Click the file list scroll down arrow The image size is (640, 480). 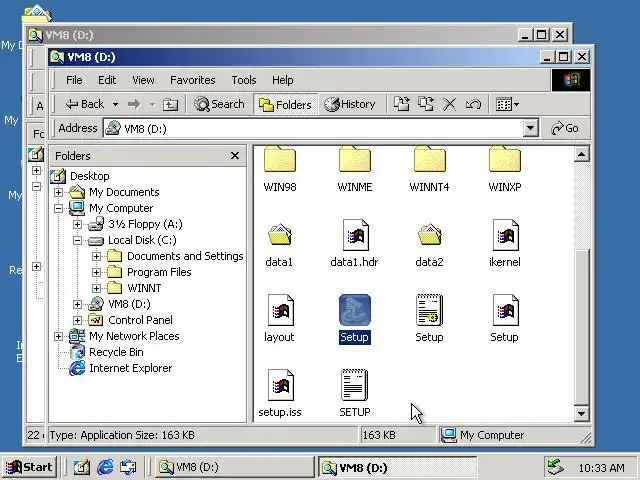[581, 414]
